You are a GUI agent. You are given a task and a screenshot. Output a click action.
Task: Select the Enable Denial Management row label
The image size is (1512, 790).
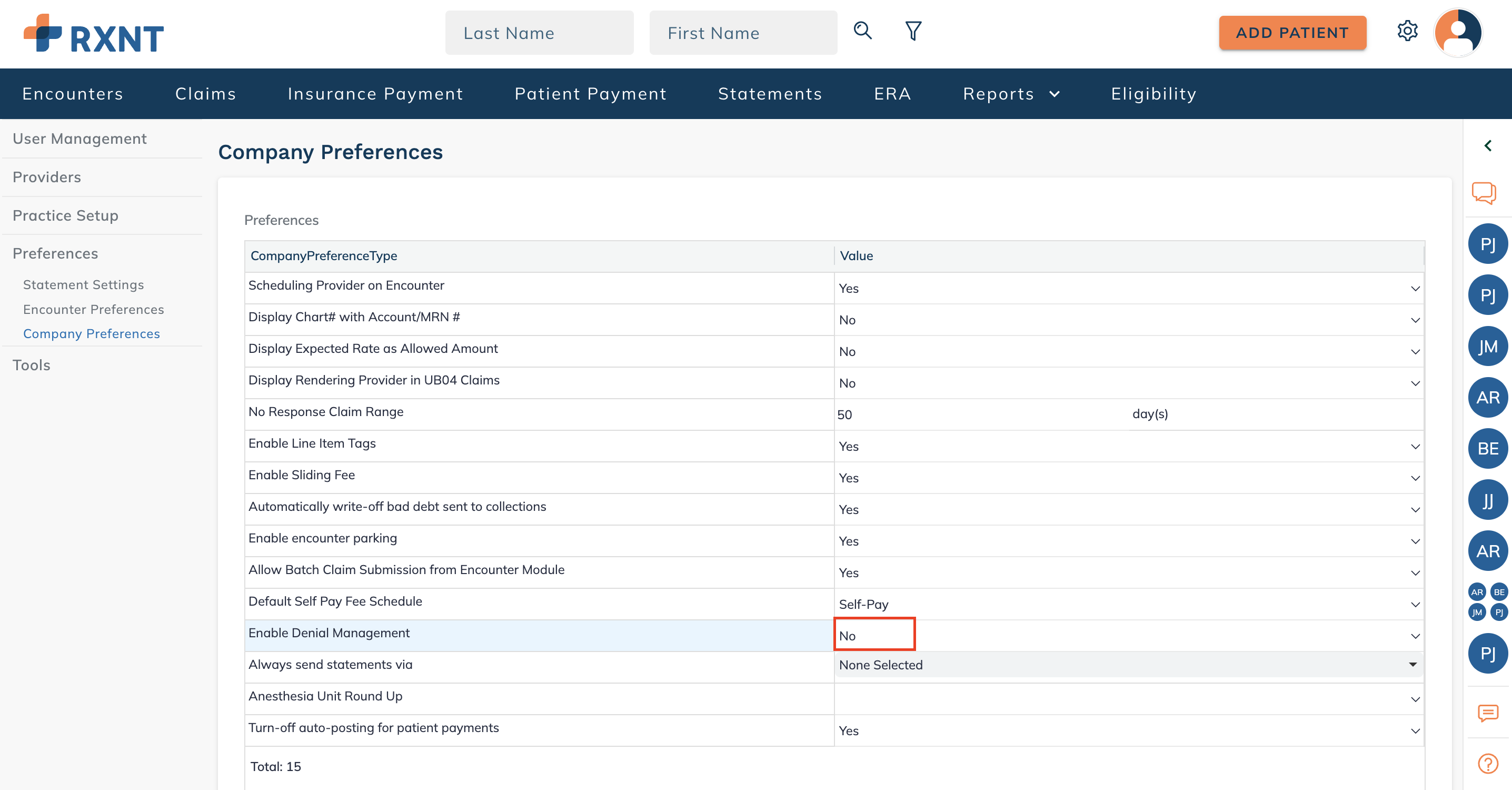(x=329, y=633)
